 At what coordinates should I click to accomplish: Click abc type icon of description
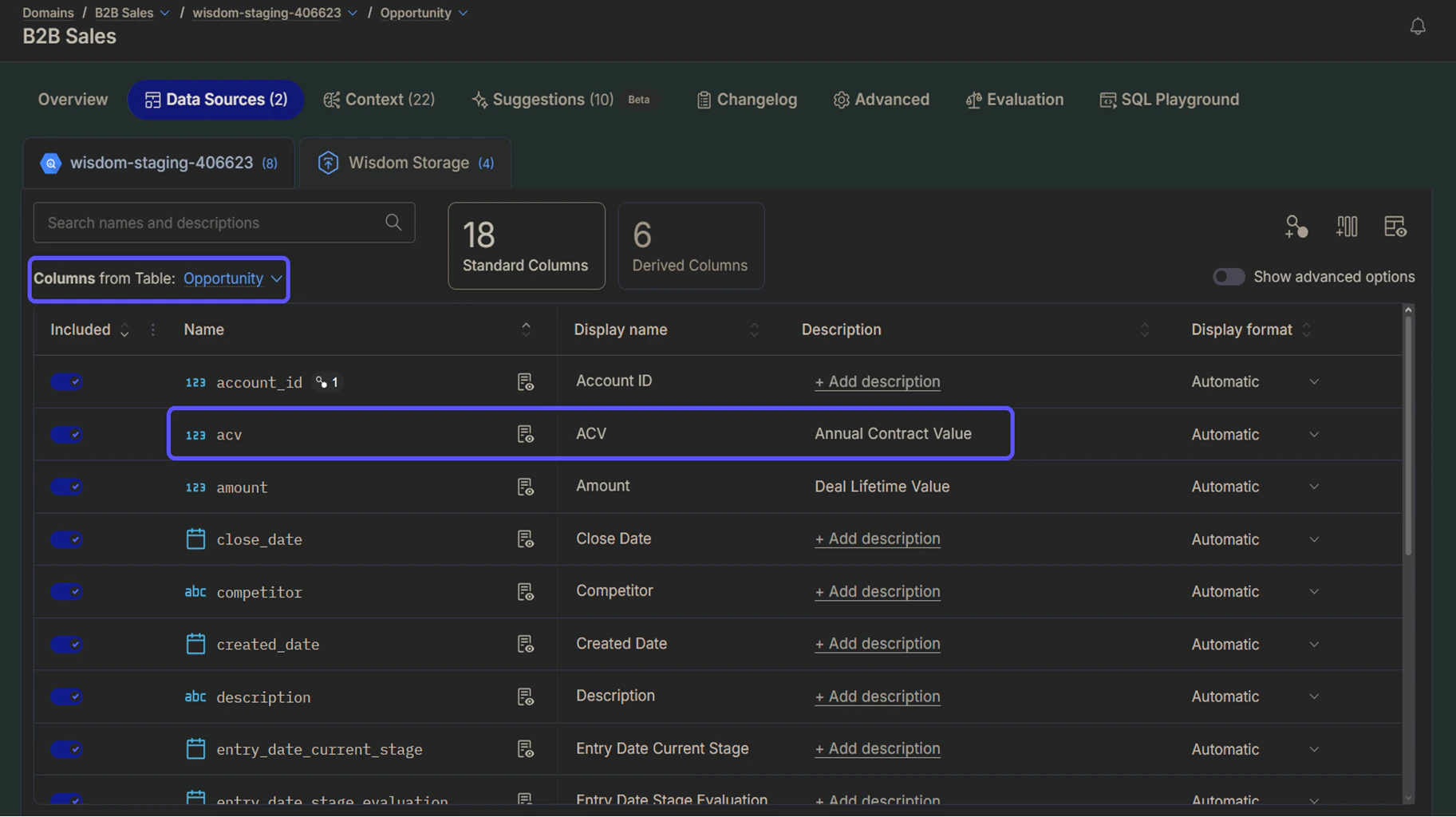click(x=195, y=697)
